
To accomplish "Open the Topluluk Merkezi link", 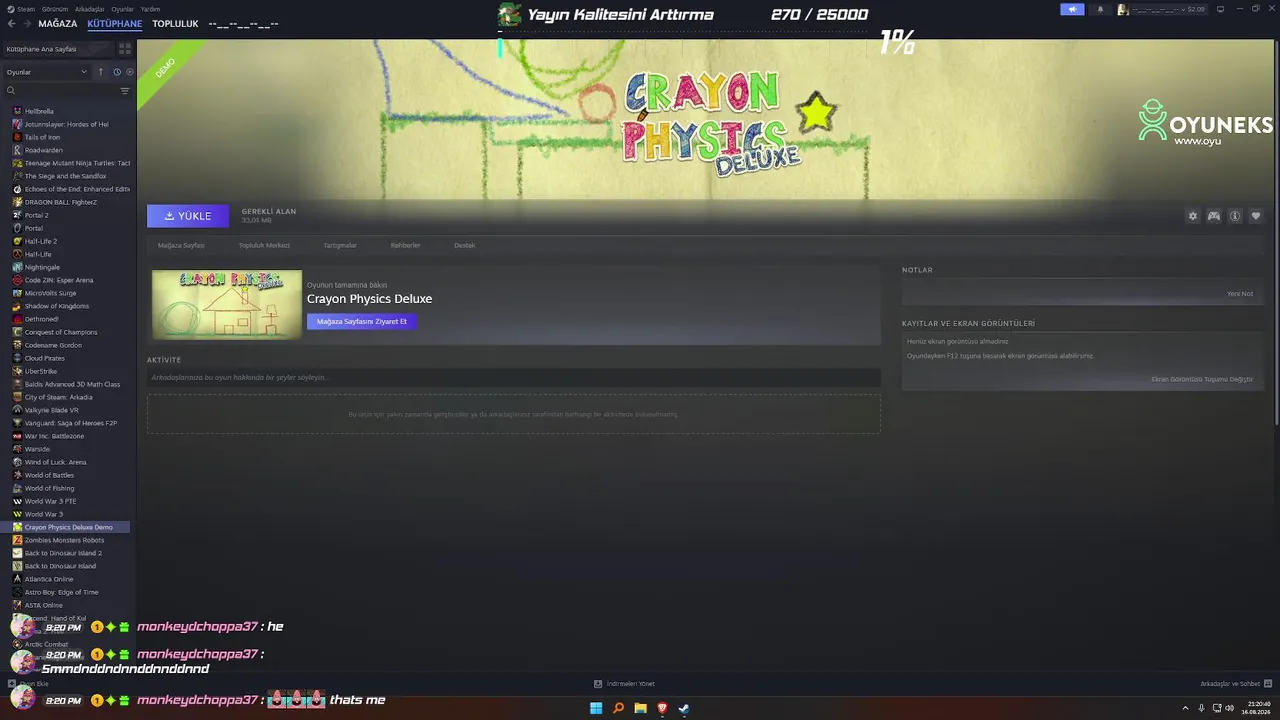I will (x=264, y=245).
